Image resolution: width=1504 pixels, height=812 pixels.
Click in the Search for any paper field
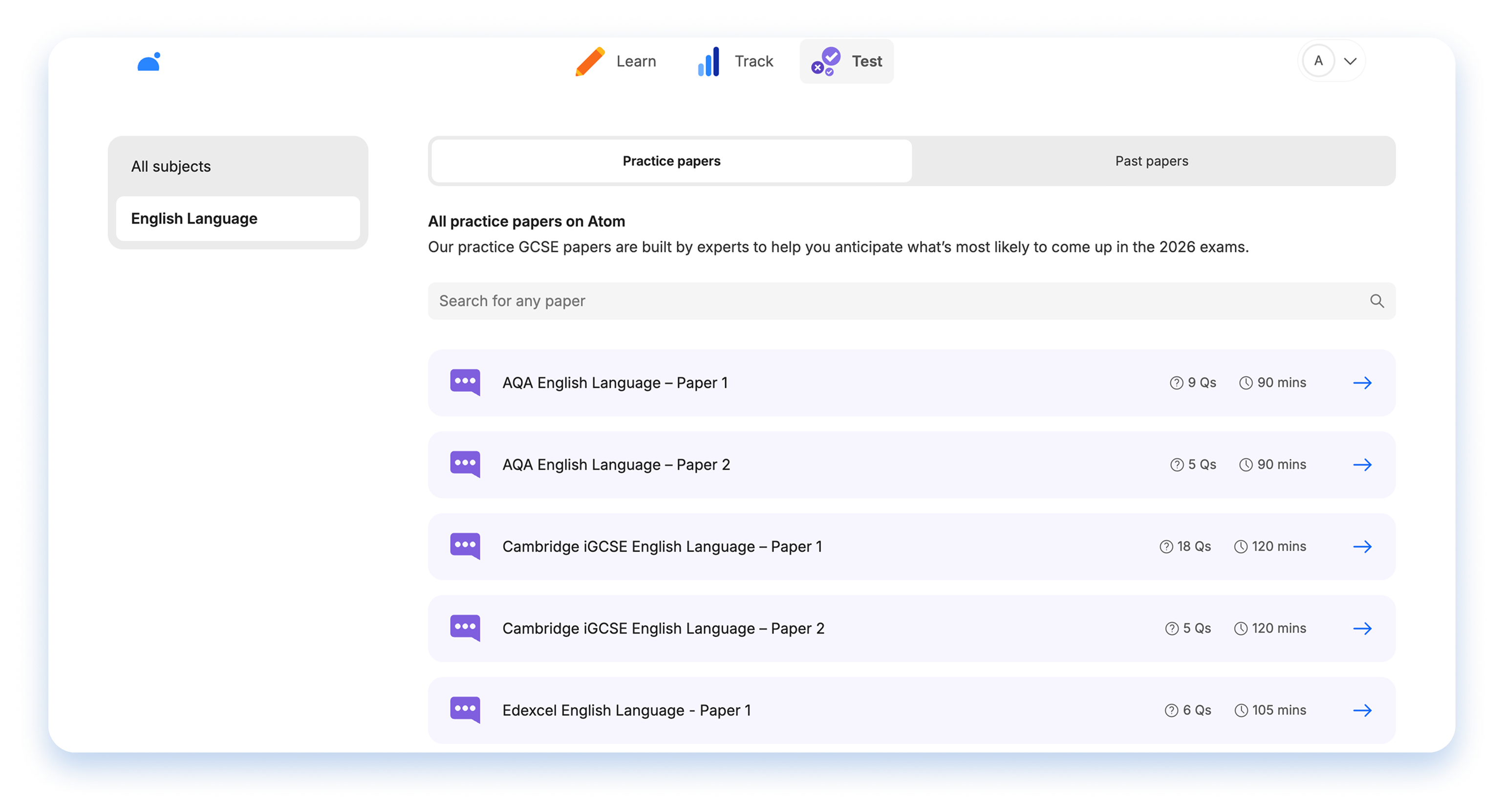876,301
